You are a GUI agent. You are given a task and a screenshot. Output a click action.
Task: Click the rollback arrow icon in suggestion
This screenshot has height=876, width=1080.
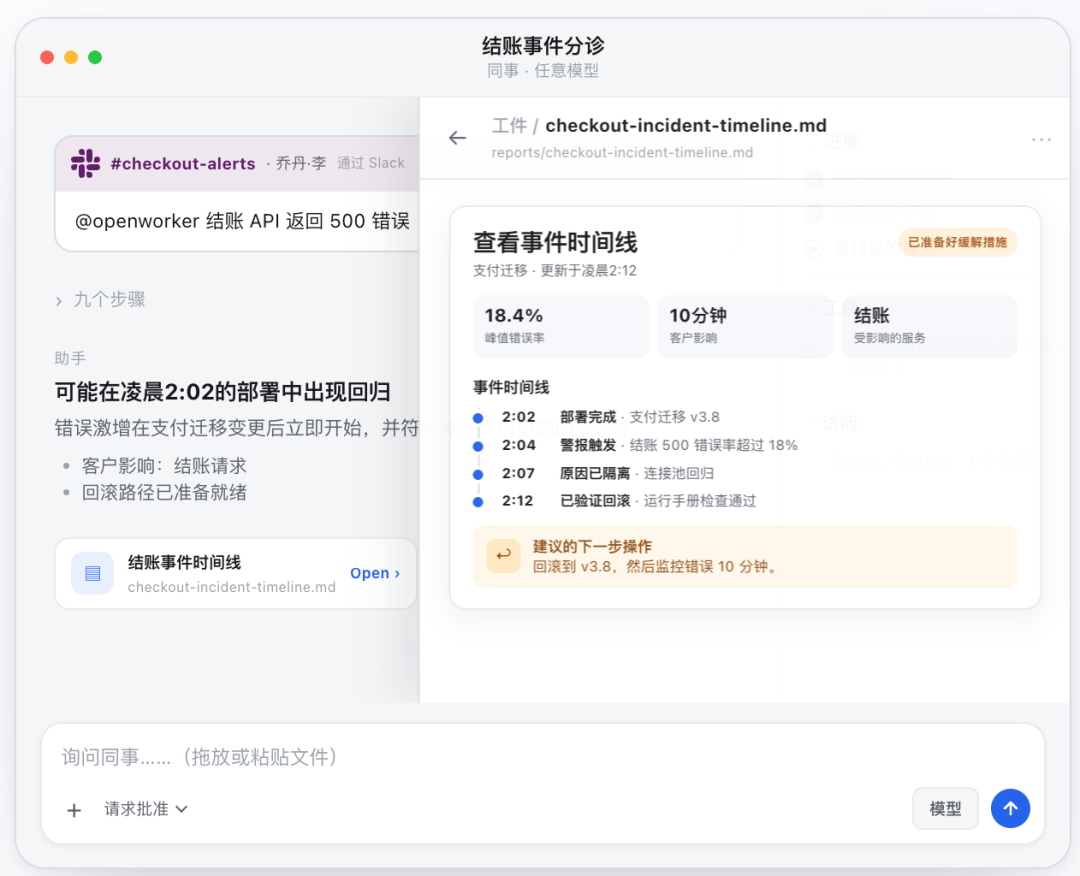[x=503, y=555]
